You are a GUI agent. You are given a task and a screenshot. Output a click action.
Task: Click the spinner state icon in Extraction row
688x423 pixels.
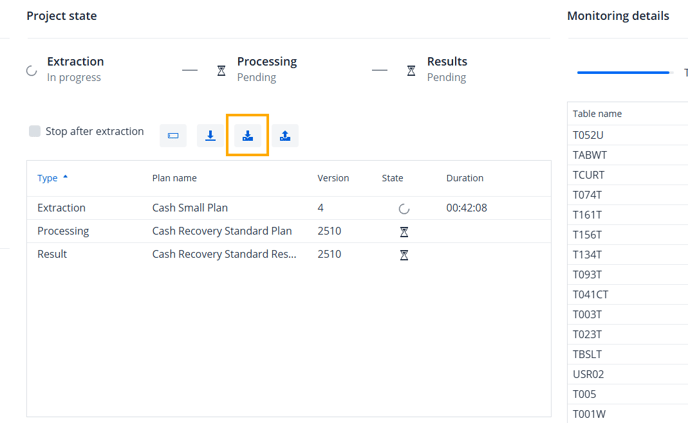[404, 209]
